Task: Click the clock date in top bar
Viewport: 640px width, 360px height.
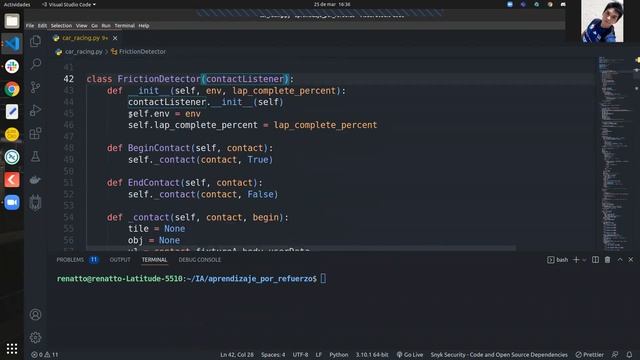Action: tap(332, 4)
